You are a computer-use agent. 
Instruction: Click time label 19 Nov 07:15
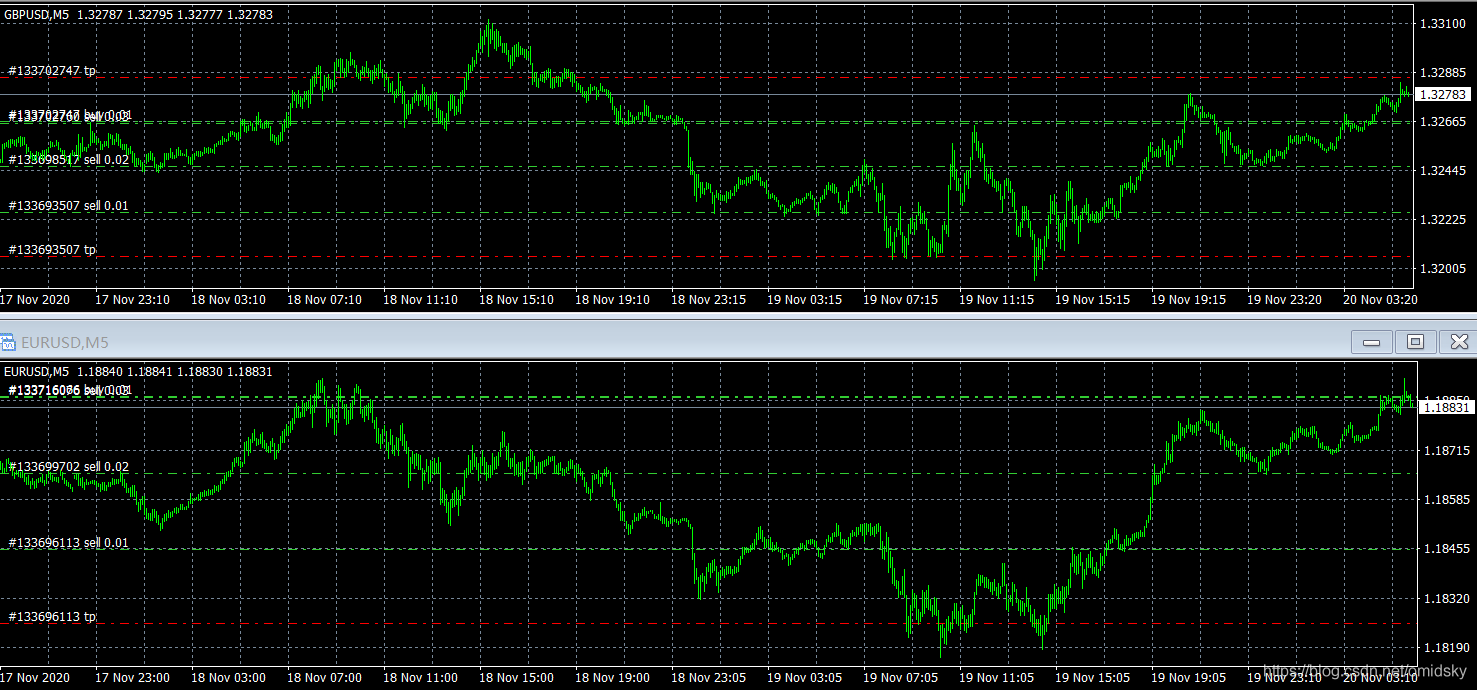pyautogui.click(x=900, y=299)
